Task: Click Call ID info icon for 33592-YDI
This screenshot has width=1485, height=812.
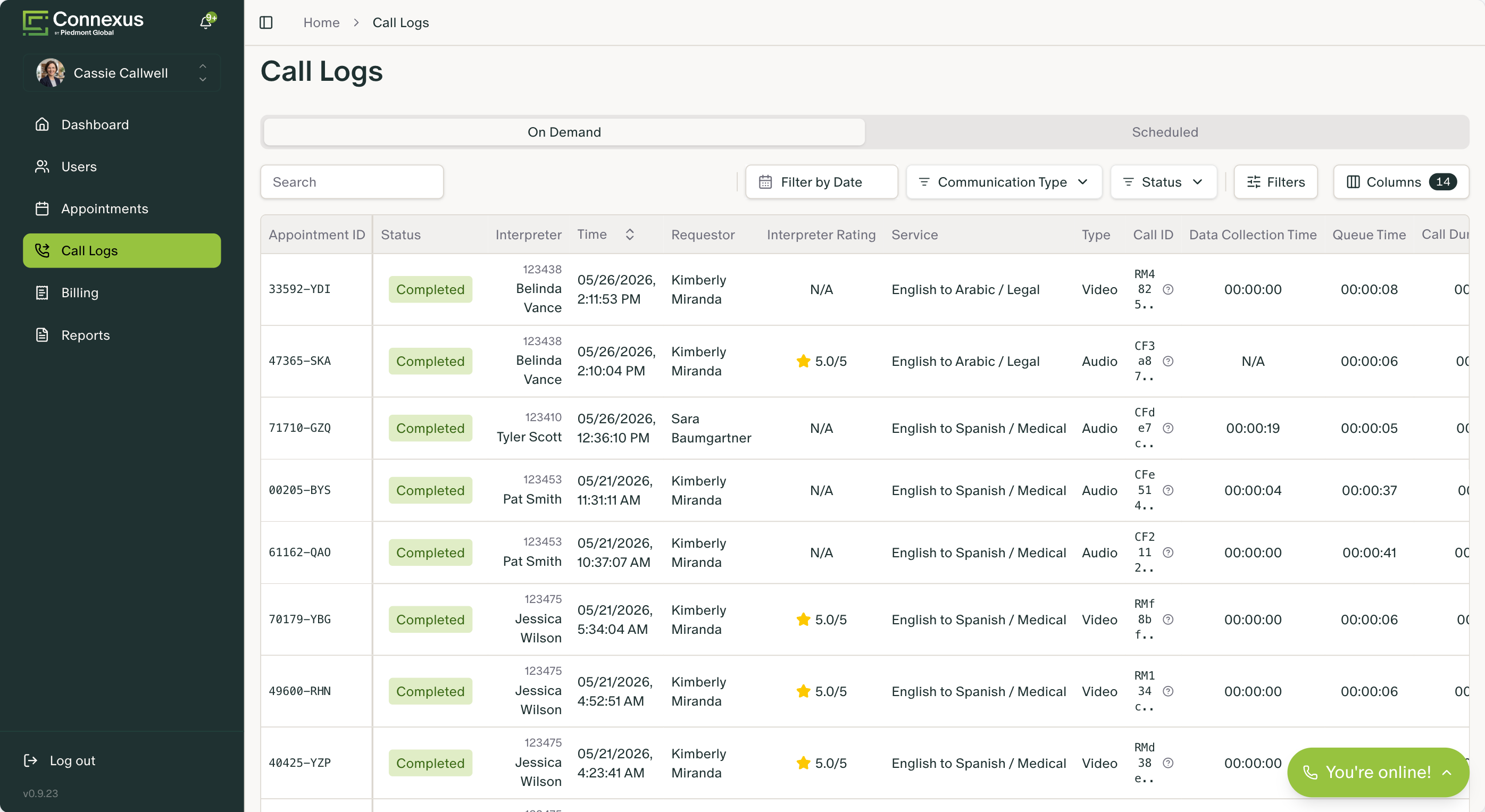Action: click(x=1168, y=289)
